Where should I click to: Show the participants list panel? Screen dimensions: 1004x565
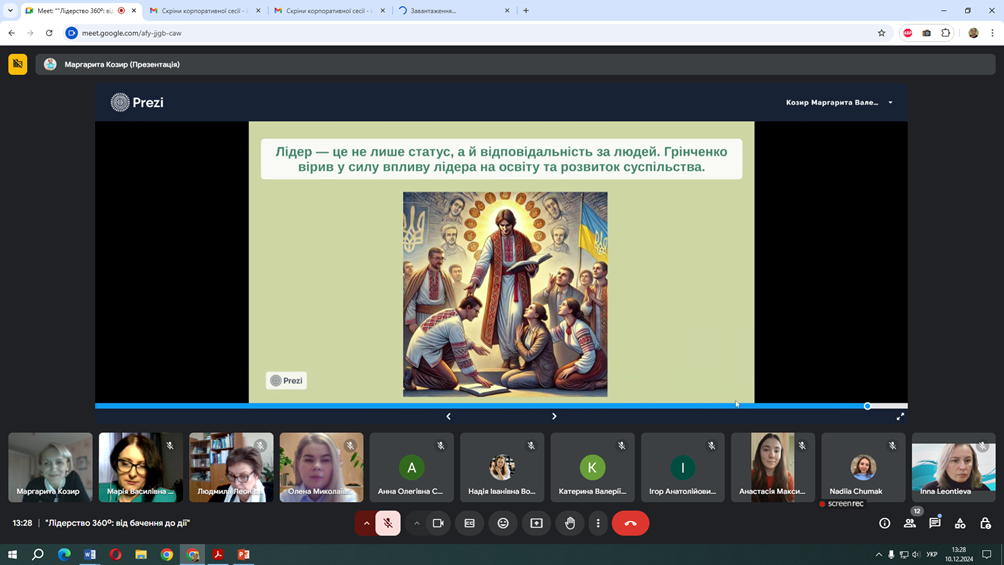point(910,523)
